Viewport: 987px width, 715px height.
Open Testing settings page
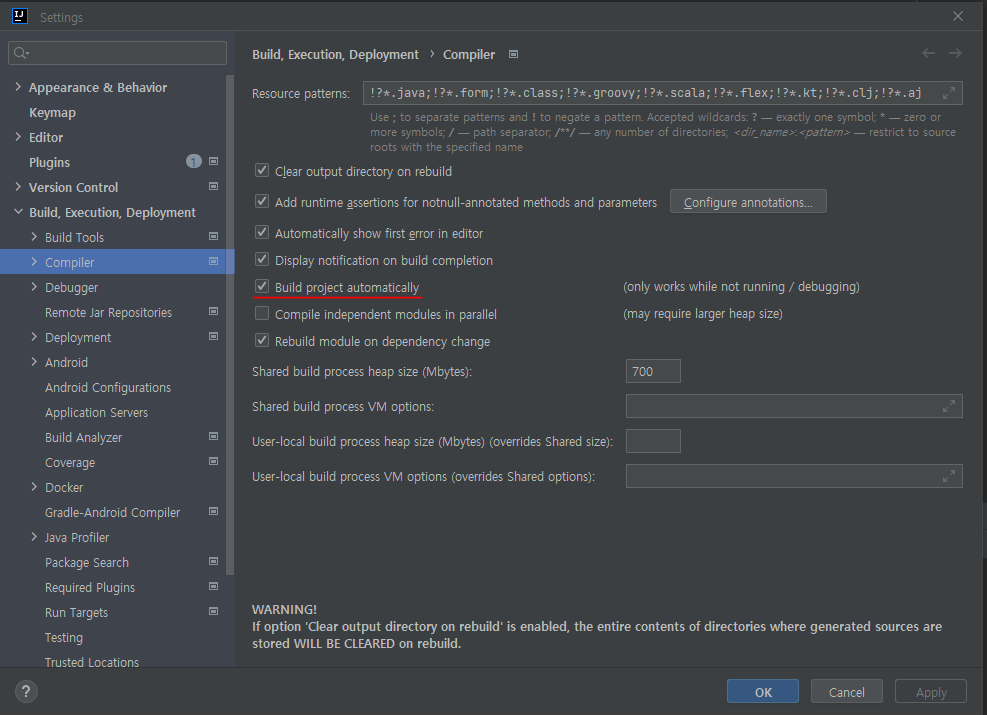click(x=64, y=638)
